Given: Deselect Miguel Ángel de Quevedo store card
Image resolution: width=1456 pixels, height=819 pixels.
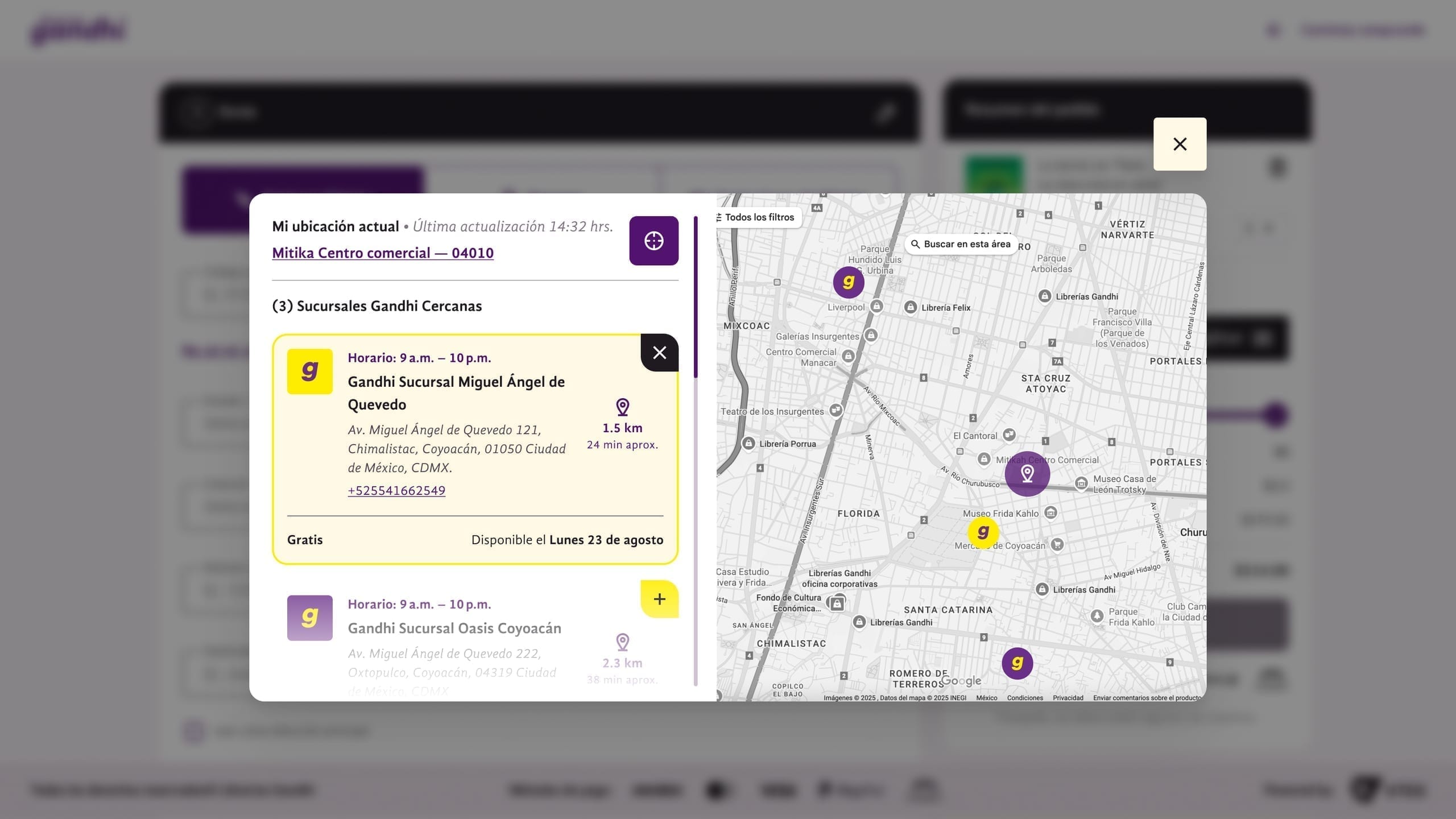Looking at the screenshot, I should point(659,353).
